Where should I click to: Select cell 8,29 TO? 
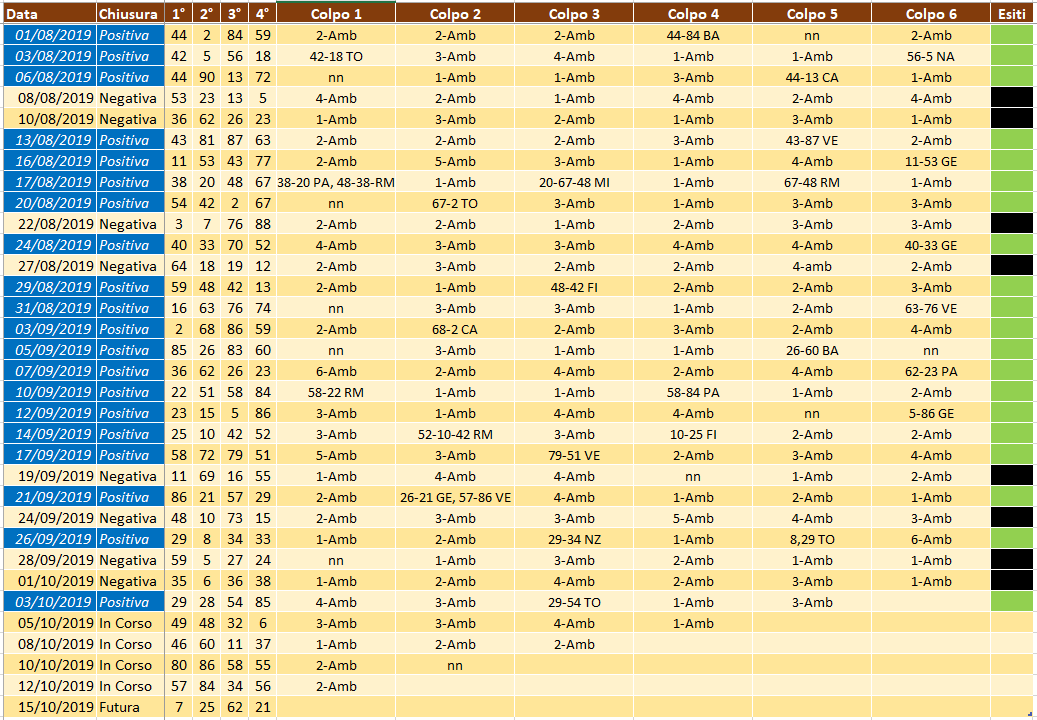[x=812, y=539]
